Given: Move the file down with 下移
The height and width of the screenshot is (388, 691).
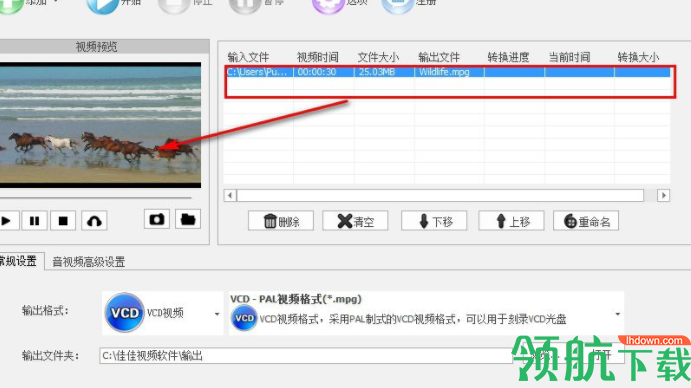Looking at the screenshot, I should pyautogui.click(x=434, y=221).
